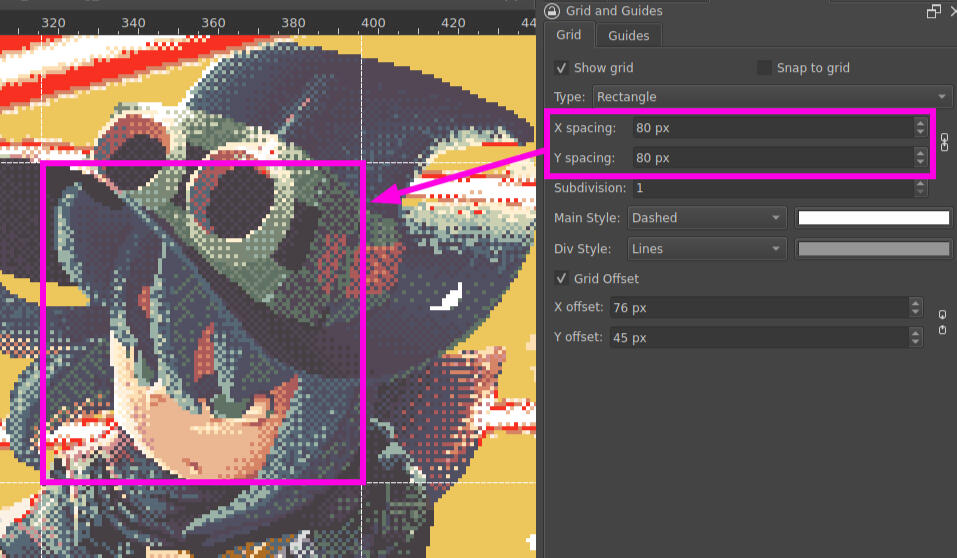Toggle the X/Y offset chain link

pos(941,322)
